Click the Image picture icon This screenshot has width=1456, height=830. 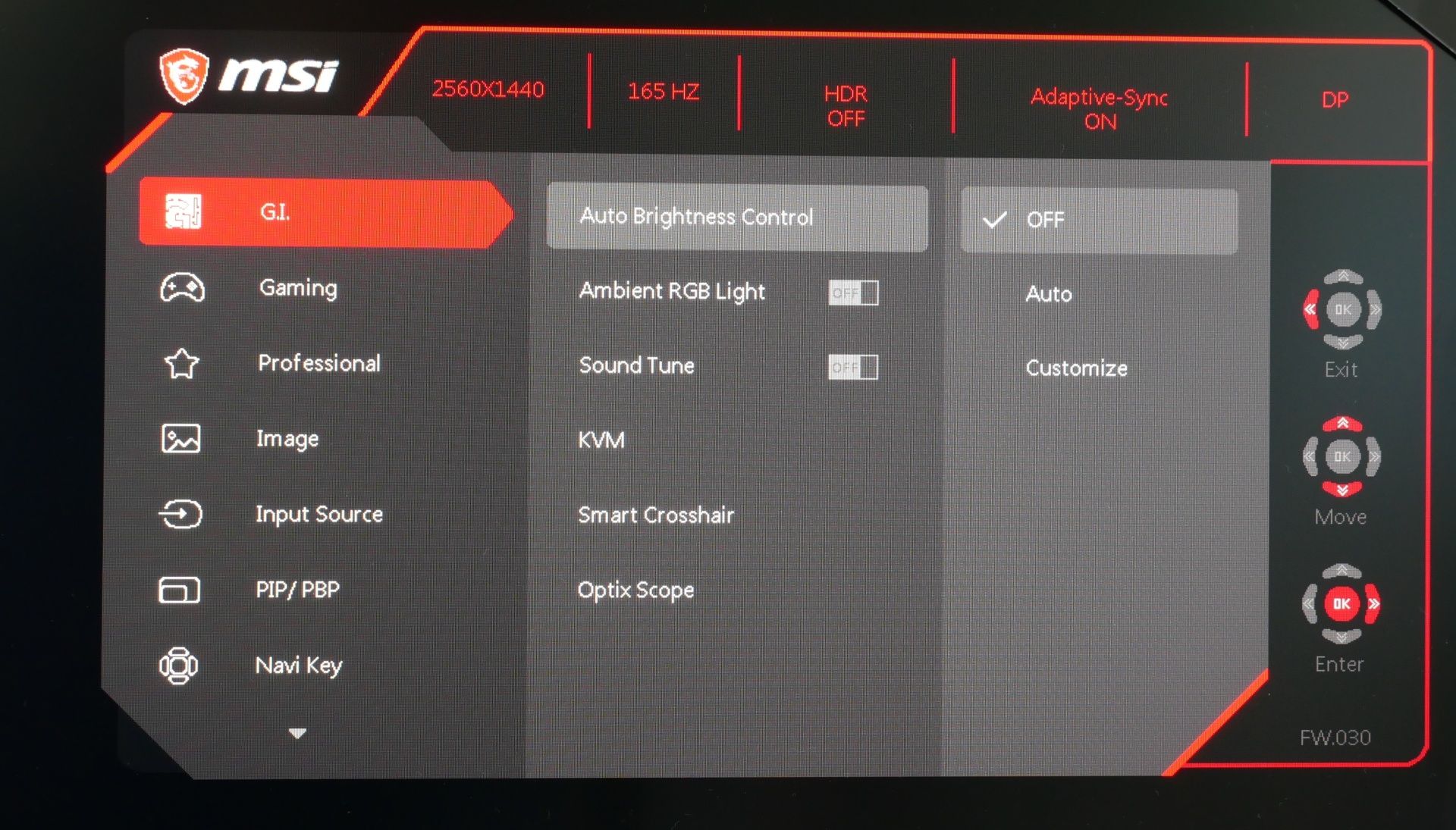181,438
